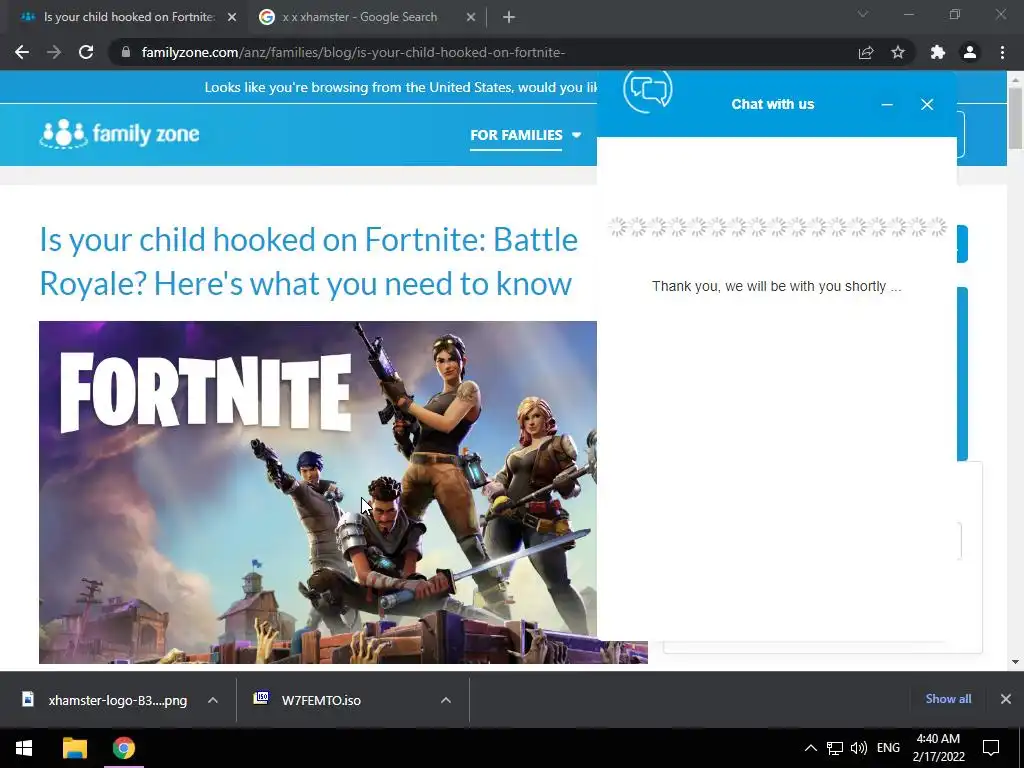This screenshot has width=1024, height=768.
Task: Open Chrome three-dot menu
Action: tap(1002, 52)
